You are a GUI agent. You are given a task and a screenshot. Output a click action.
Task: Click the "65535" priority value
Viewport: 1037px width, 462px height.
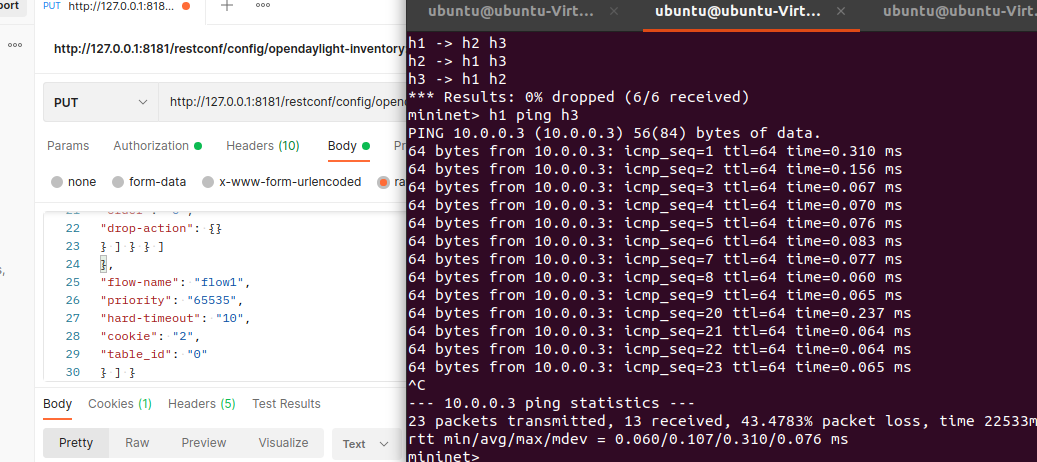point(212,300)
